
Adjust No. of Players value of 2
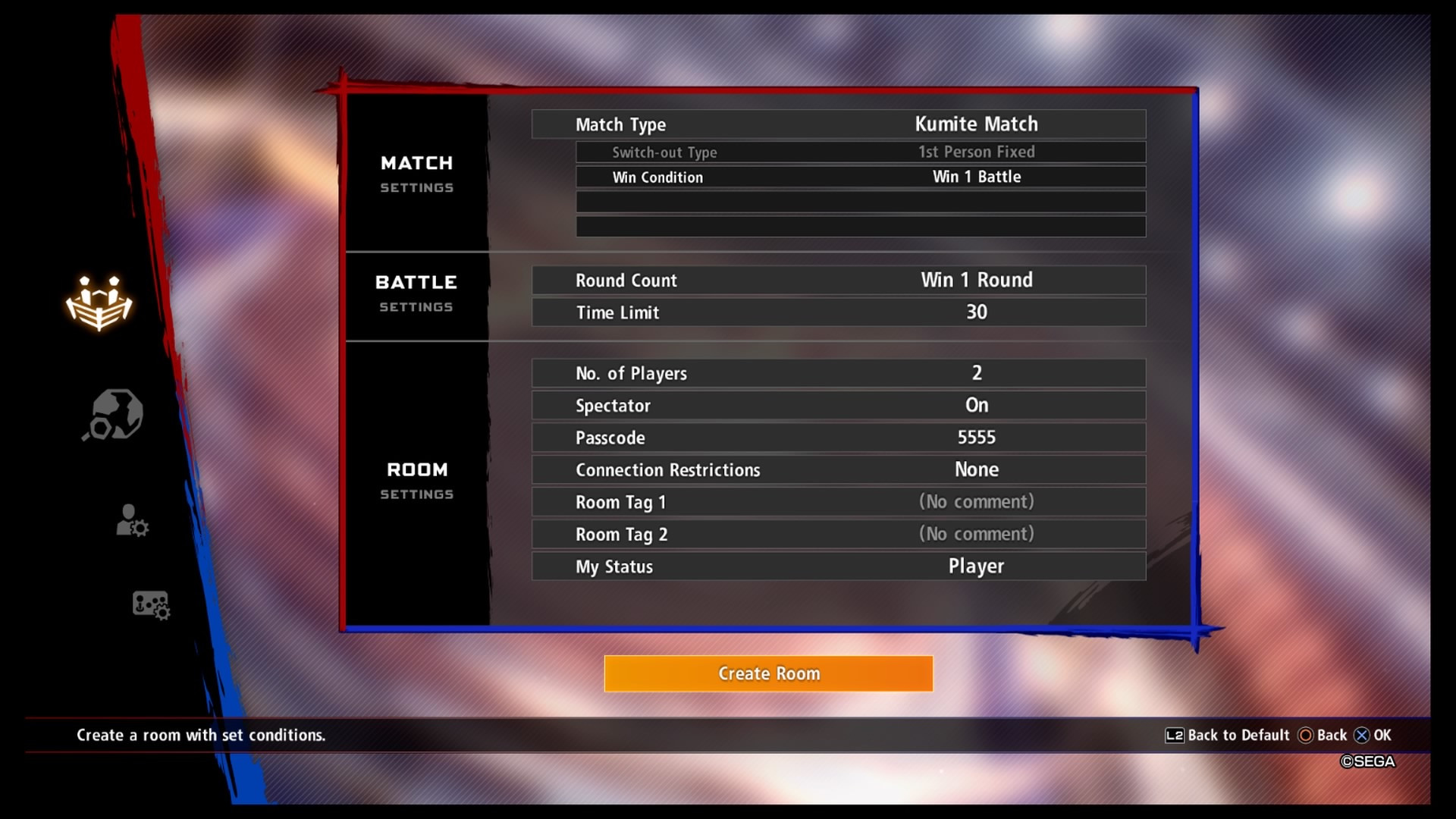point(976,373)
